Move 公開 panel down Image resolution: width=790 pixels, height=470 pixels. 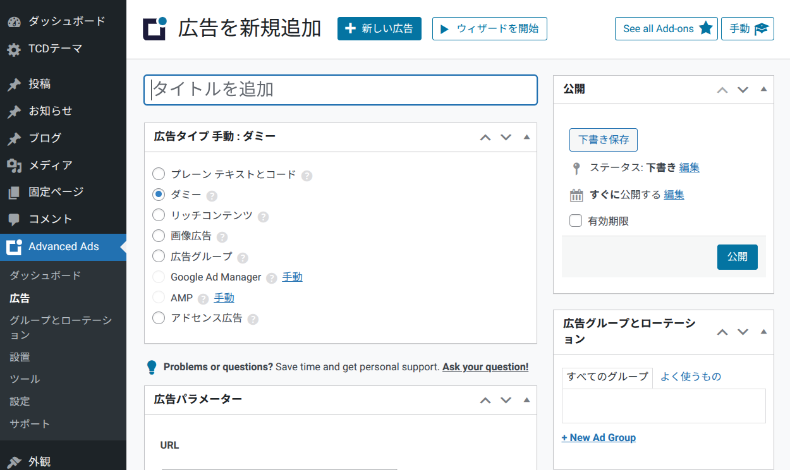coord(743,90)
